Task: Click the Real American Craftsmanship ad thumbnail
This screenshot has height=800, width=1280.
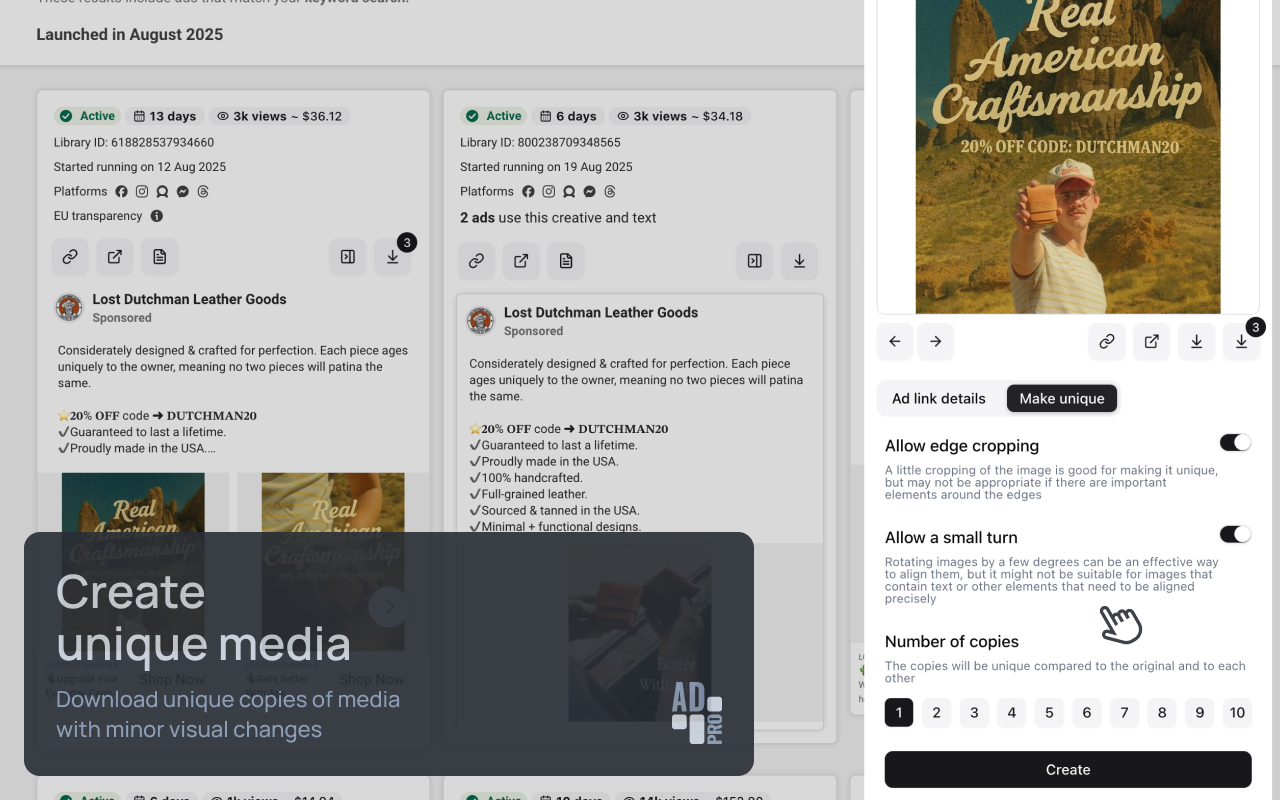Action: (x=1068, y=155)
